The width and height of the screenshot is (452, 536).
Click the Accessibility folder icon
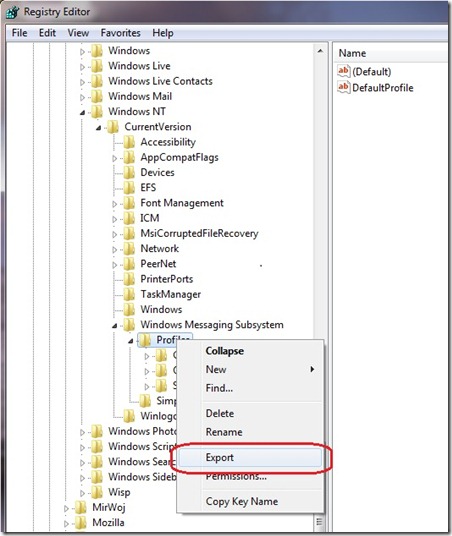pos(129,142)
